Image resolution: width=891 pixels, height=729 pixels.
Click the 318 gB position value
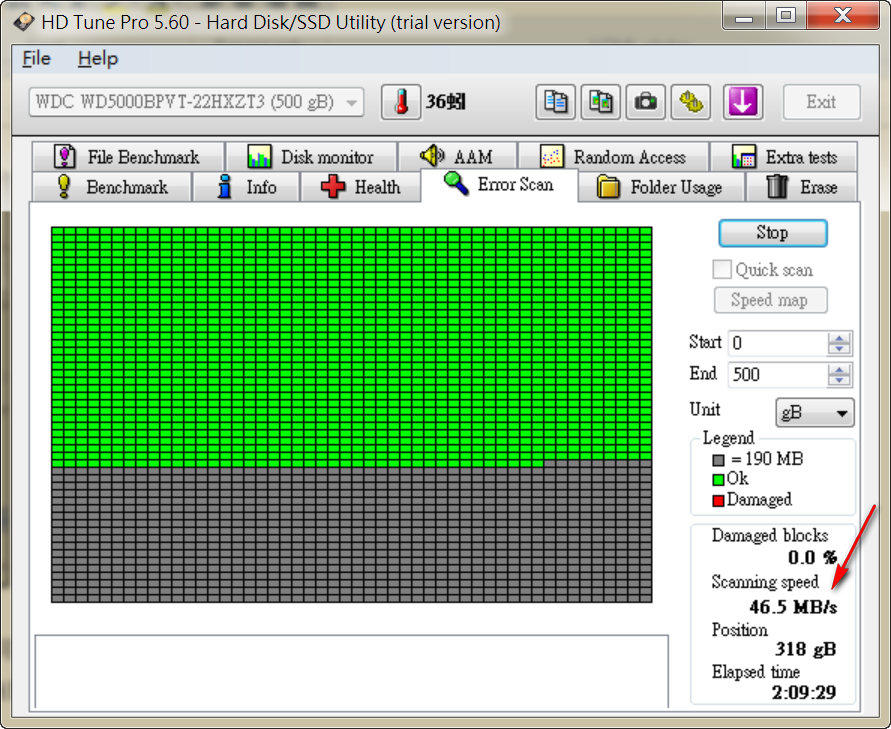[x=805, y=649]
